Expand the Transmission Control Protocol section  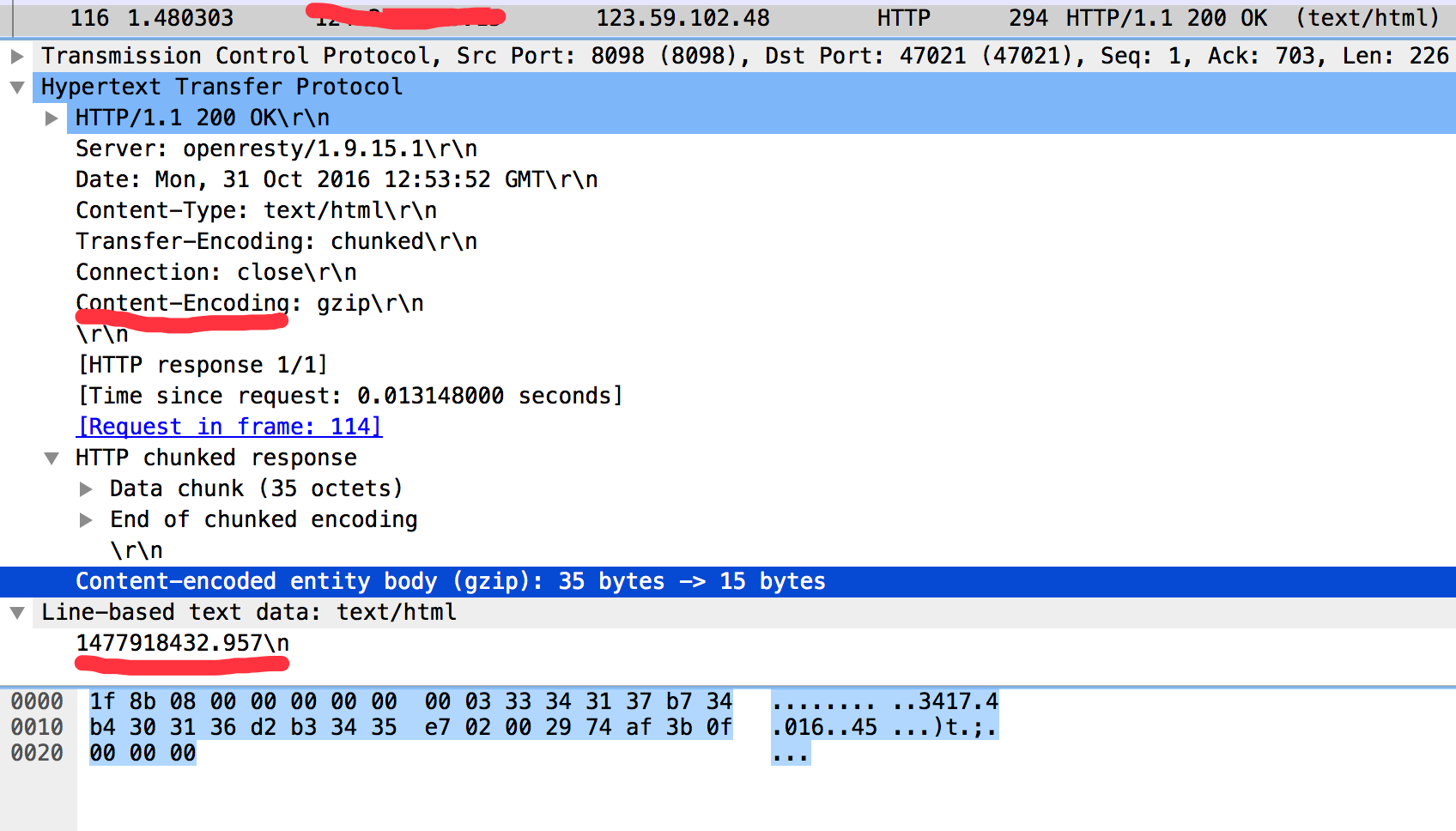tap(17, 57)
